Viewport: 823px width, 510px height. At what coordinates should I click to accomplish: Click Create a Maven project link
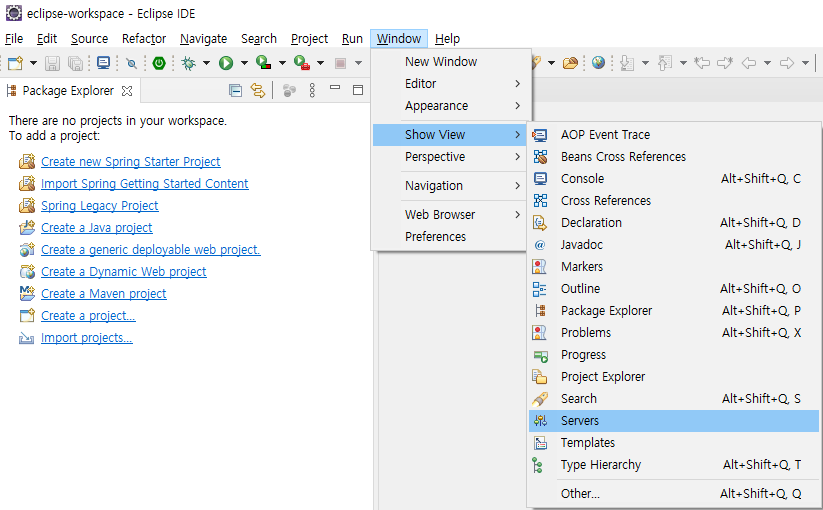pyautogui.click(x=104, y=294)
